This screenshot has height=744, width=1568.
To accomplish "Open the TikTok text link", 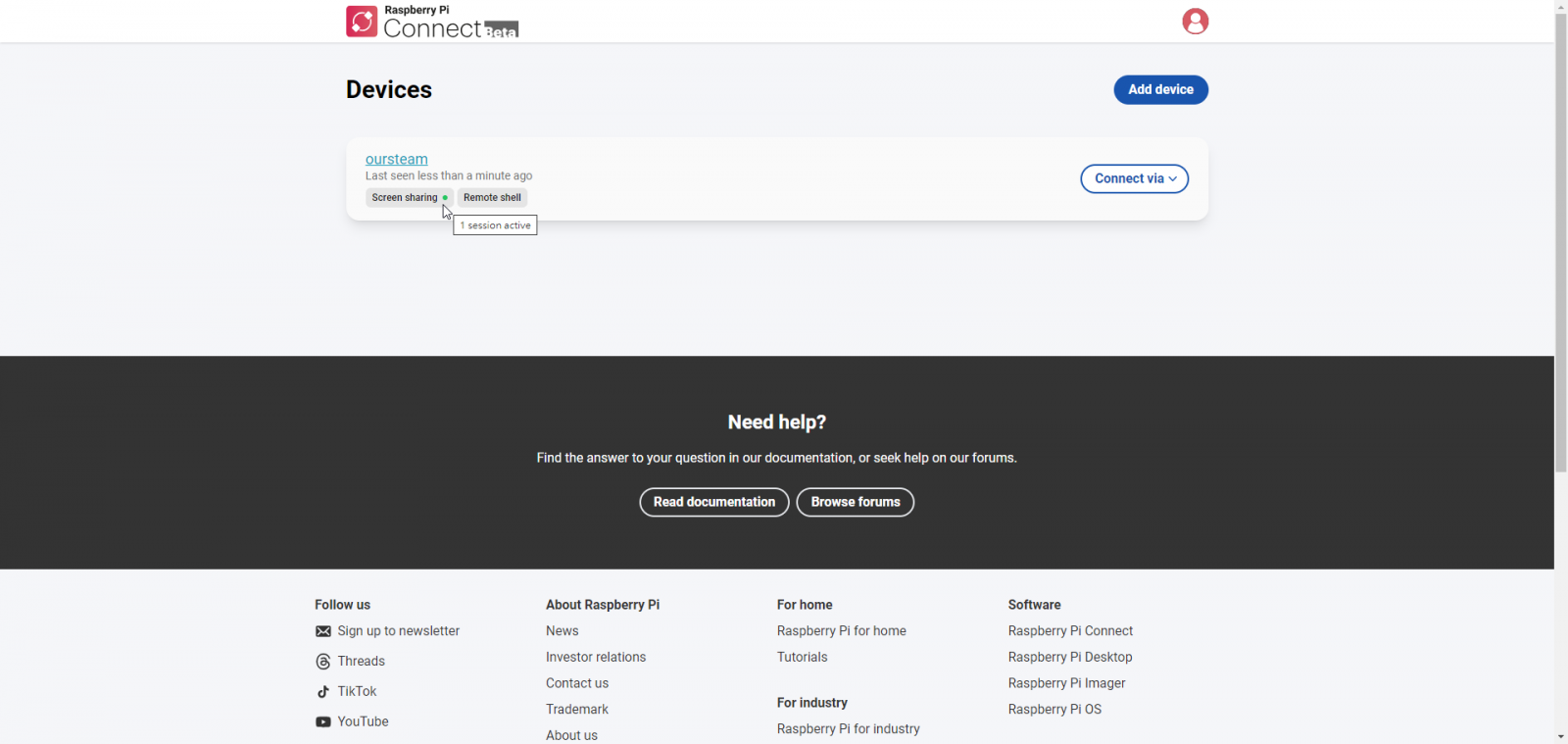I will click(357, 692).
